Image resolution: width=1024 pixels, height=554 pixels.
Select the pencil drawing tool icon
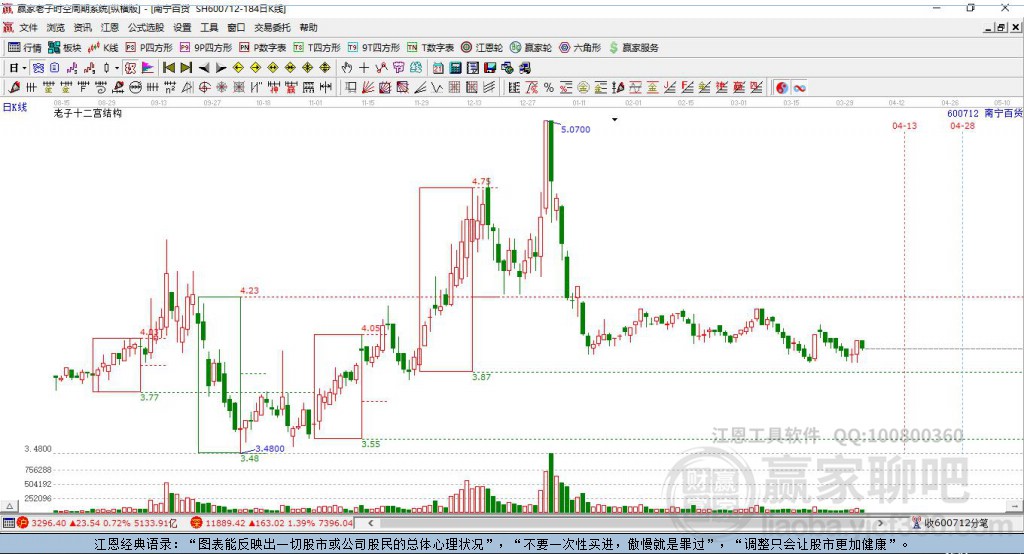coord(14,87)
